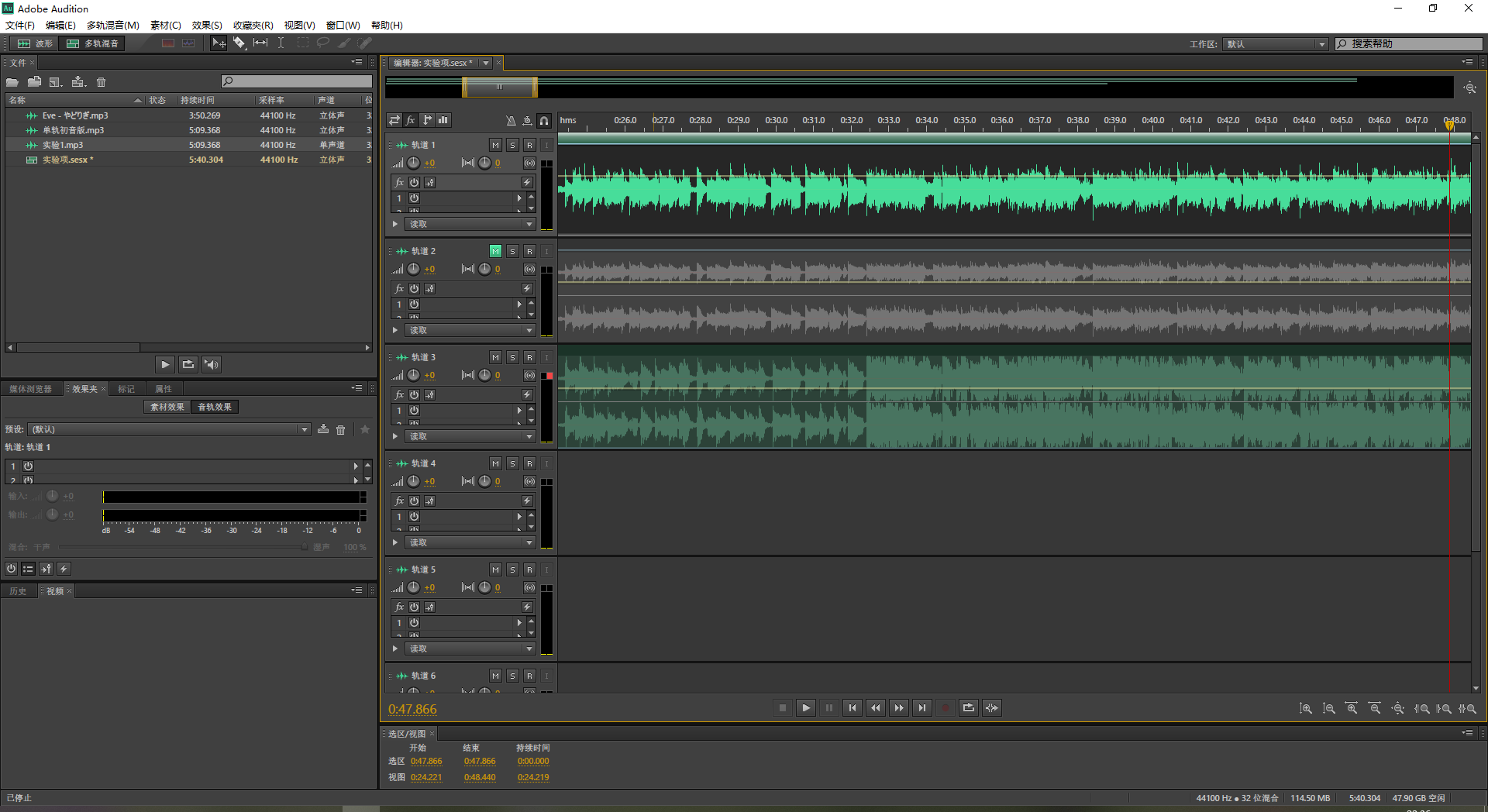Toggle Loop Playback in transport

pyautogui.click(x=969, y=708)
